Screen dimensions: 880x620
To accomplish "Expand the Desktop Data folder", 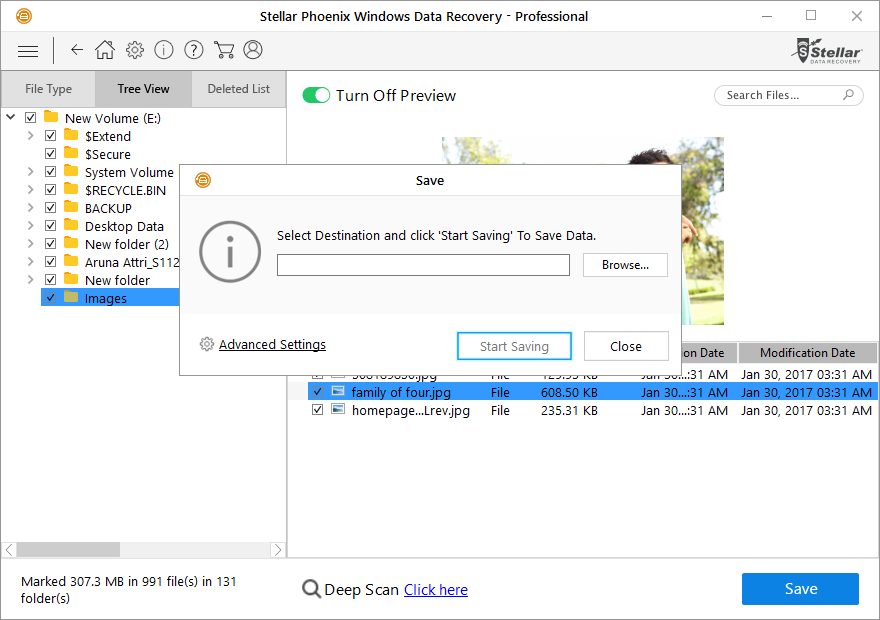I will coord(31,226).
